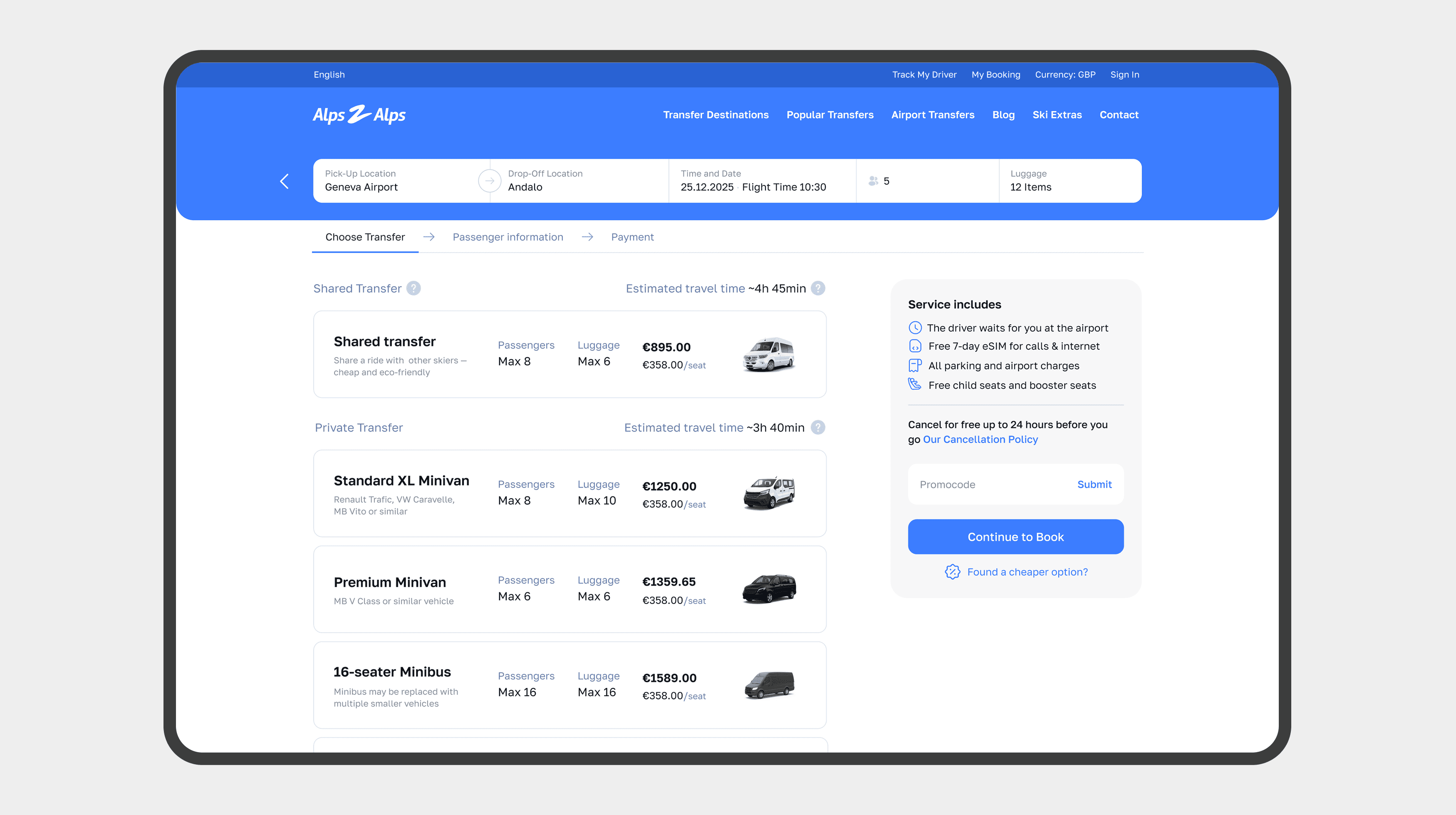Viewport: 1456px width, 815px height.
Task: Open the Ski Extras menu item
Action: (1056, 115)
